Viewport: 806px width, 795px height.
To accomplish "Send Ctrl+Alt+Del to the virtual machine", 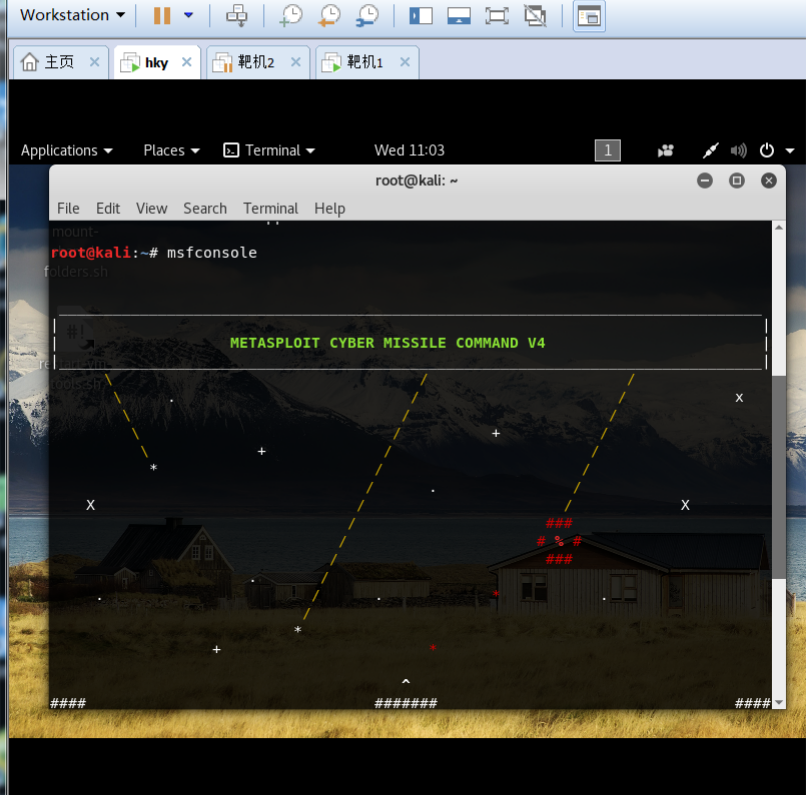I will pos(237,15).
